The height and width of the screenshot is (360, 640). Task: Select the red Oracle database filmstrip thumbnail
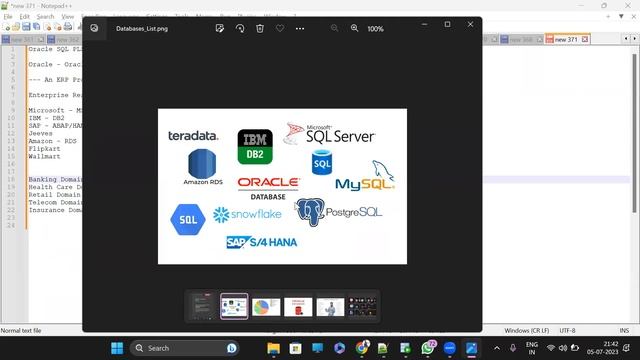[x=298, y=307]
